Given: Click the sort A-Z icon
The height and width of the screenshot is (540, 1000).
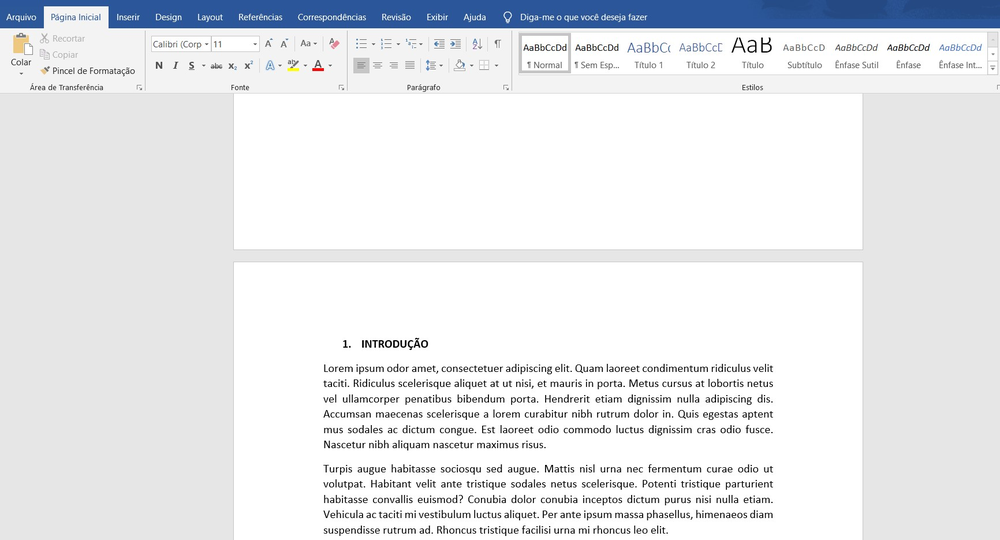Looking at the screenshot, I should pos(477,43).
